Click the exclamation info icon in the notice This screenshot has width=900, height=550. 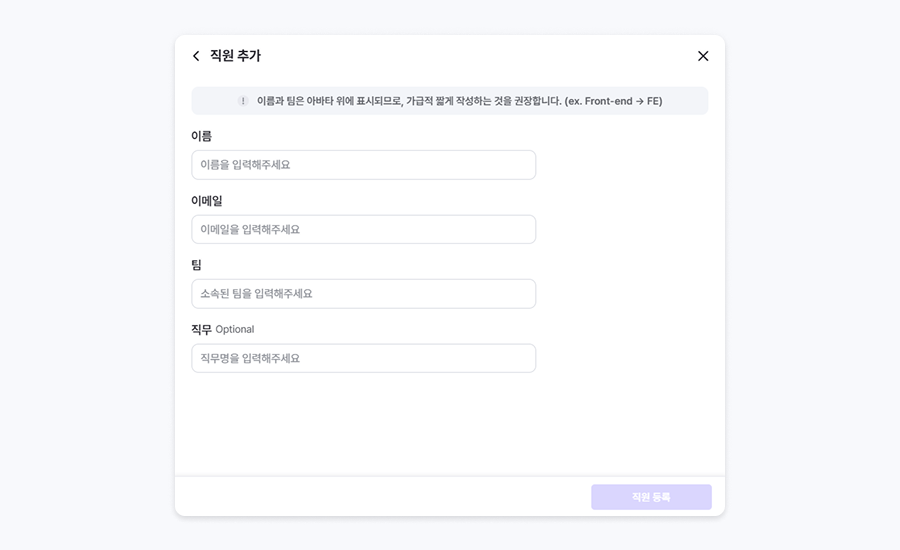pos(243,101)
